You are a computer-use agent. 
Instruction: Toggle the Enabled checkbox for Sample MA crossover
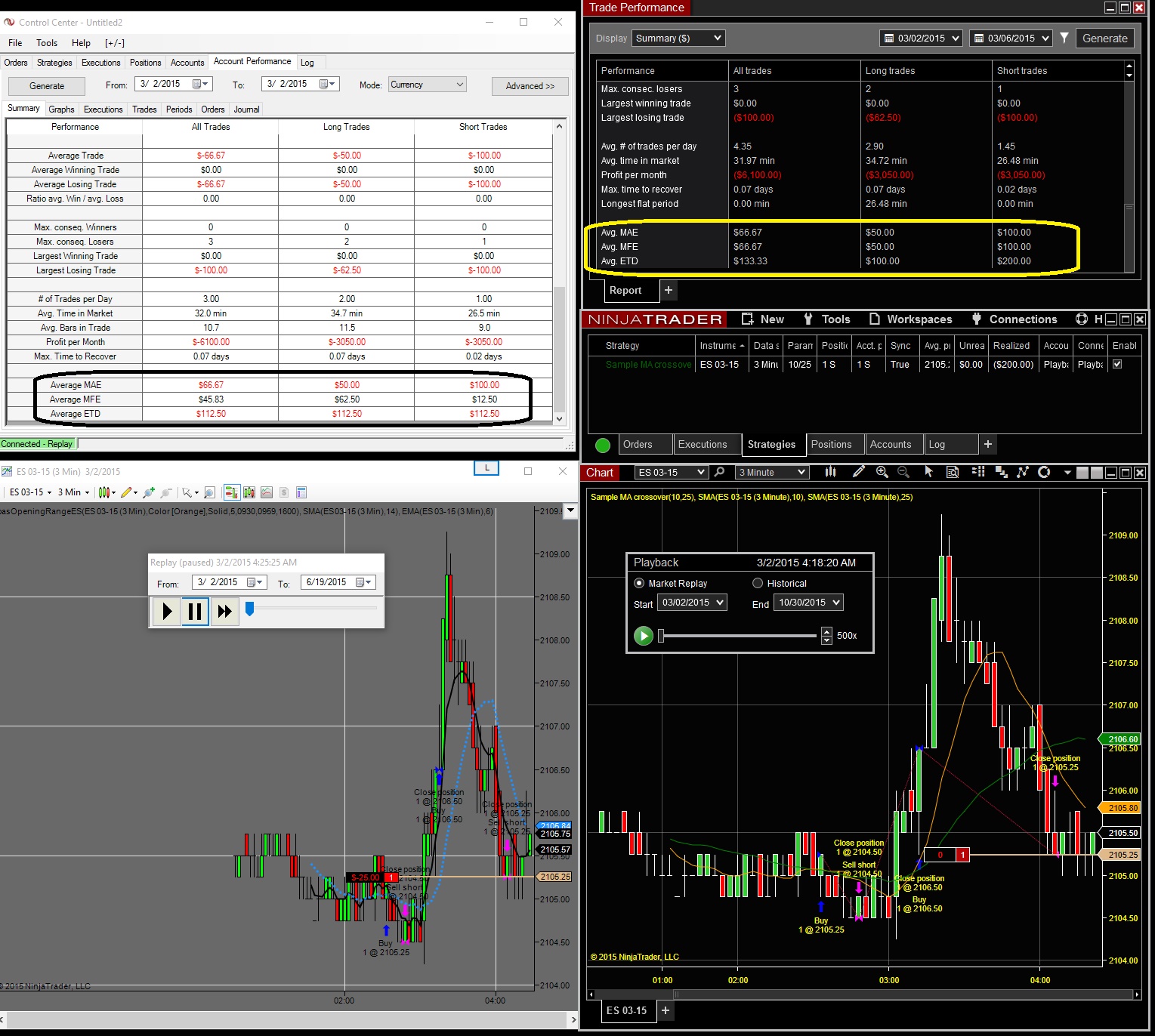point(1117,364)
